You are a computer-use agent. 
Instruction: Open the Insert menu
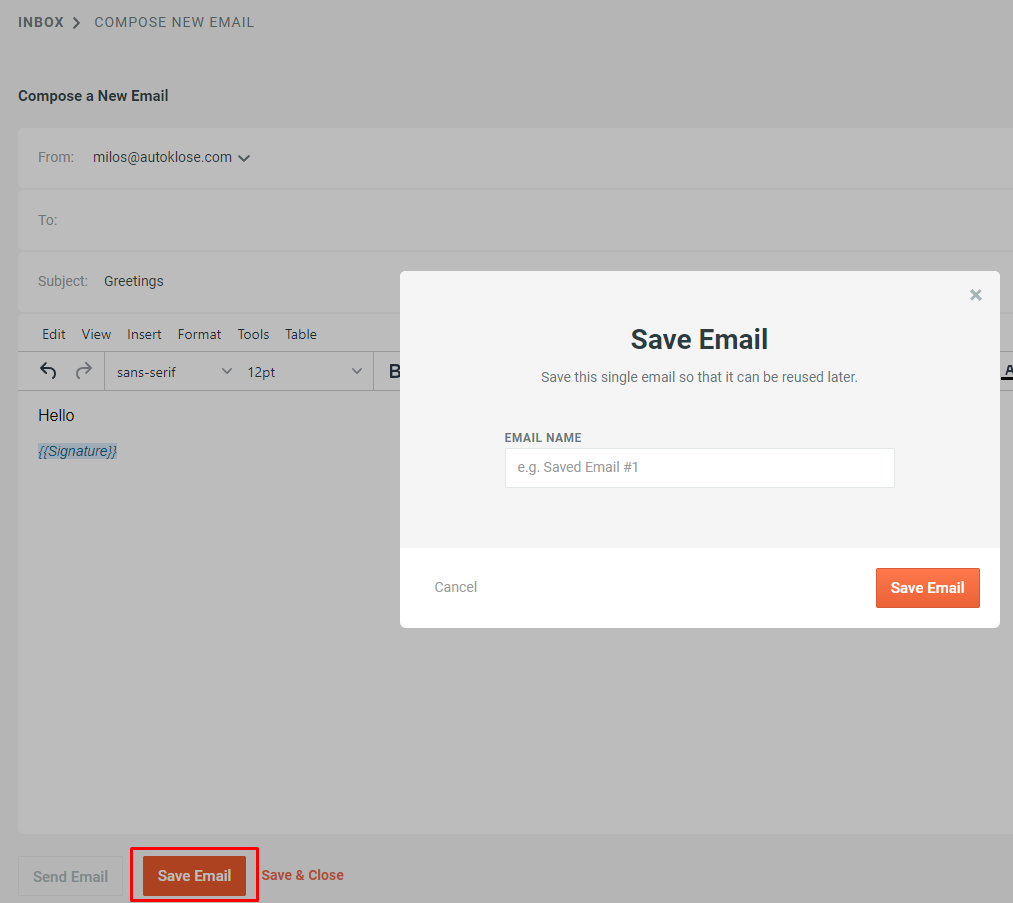pos(144,334)
